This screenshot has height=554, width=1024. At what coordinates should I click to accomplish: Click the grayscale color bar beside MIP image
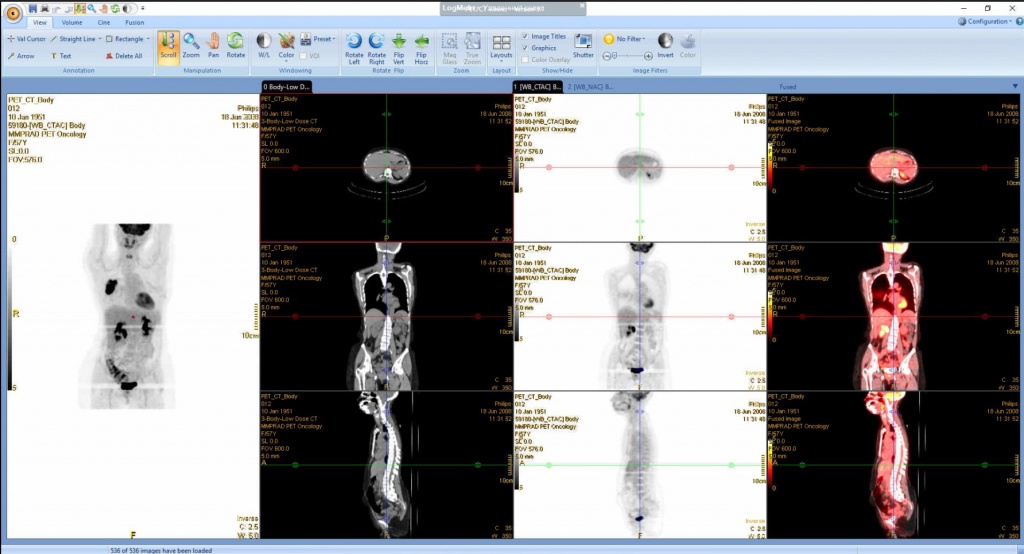[x=11, y=316]
